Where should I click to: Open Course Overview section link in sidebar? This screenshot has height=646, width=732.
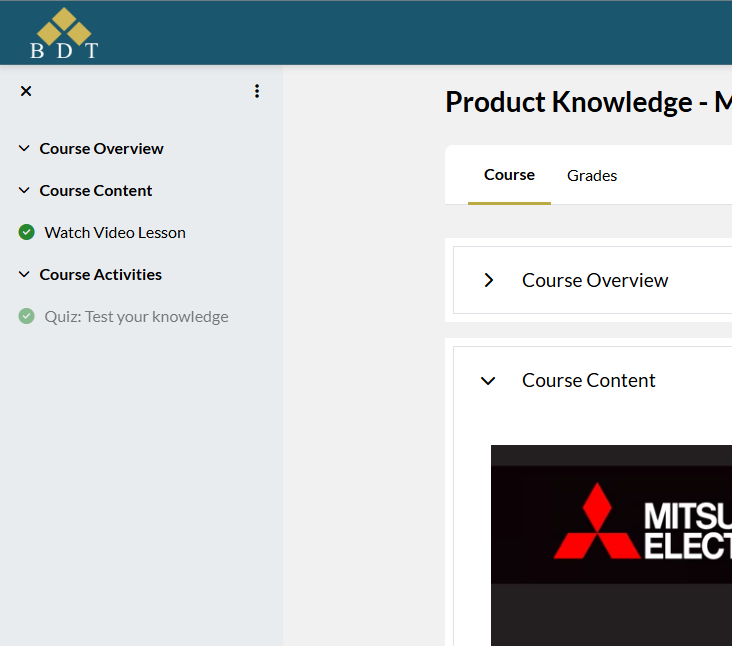tap(101, 148)
